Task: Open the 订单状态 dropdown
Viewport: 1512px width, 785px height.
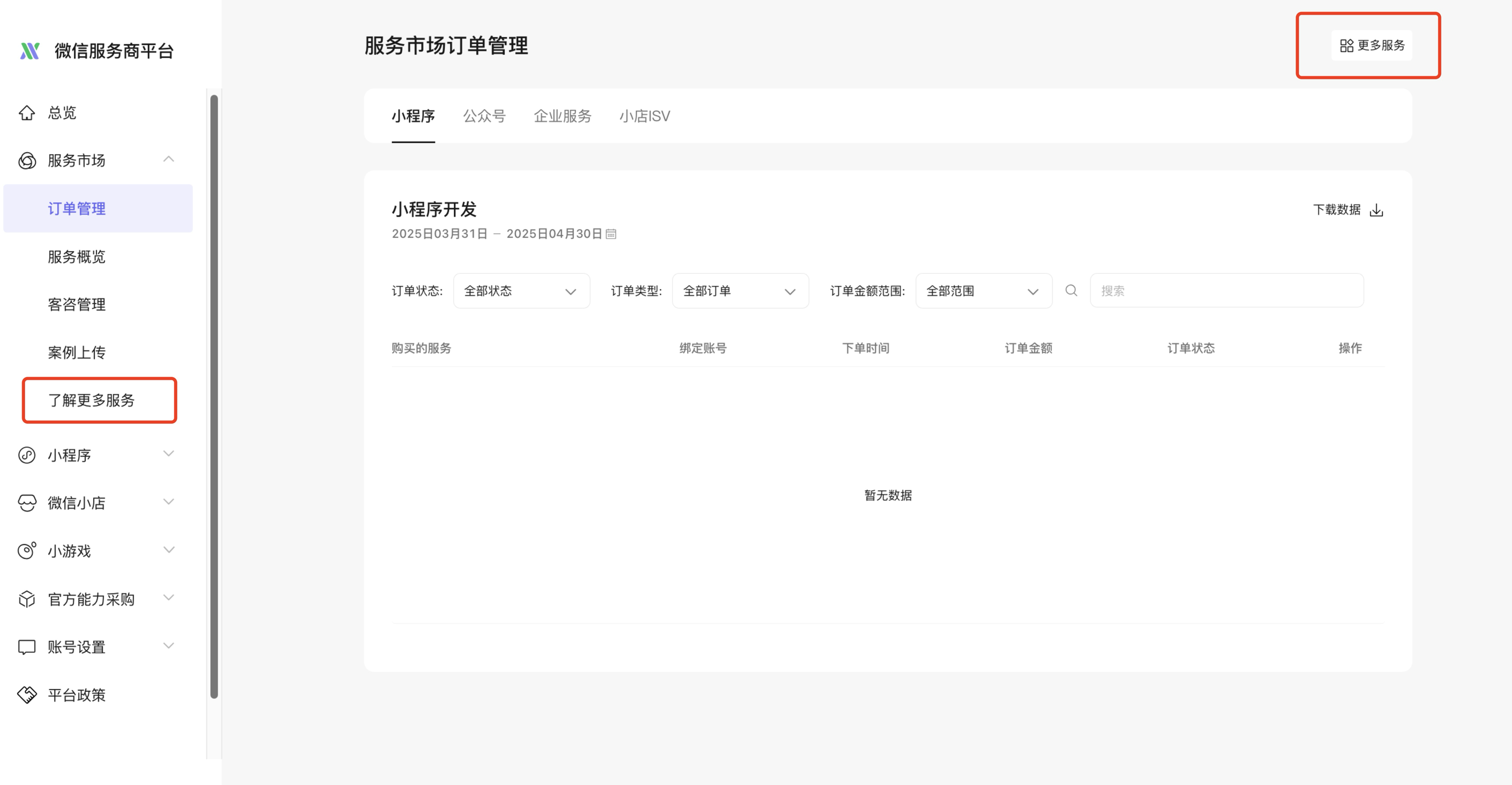Action: (x=521, y=291)
